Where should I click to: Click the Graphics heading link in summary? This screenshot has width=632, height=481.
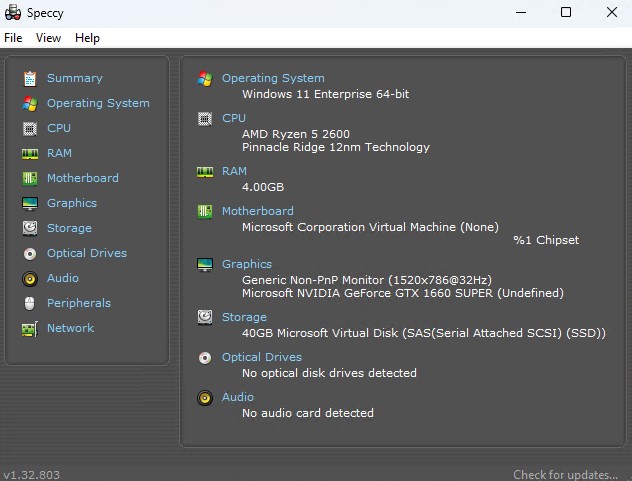click(x=247, y=264)
